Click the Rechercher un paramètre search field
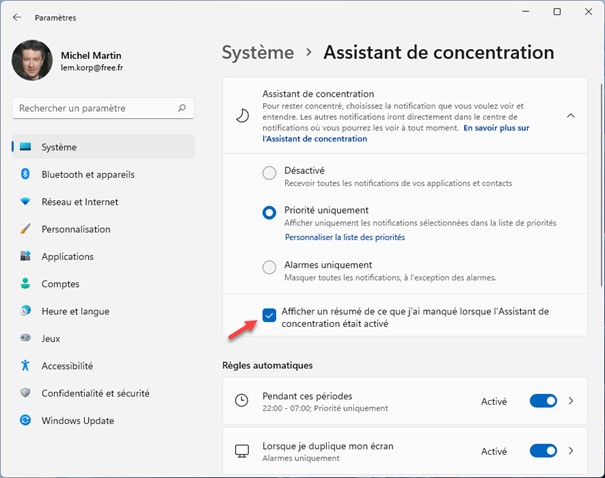The width and height of the screenshot is (605, 478). [95, 107]
